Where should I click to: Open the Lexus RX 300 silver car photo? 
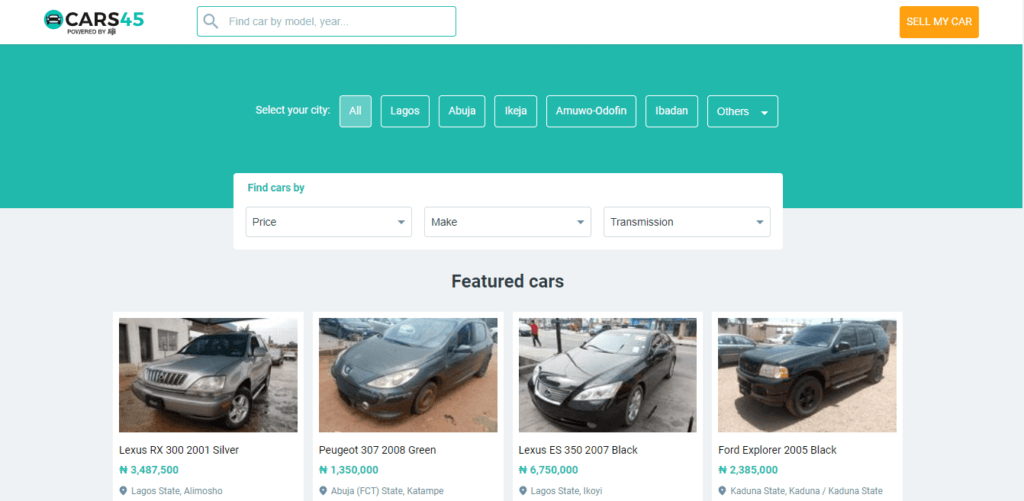click(208, 375)
